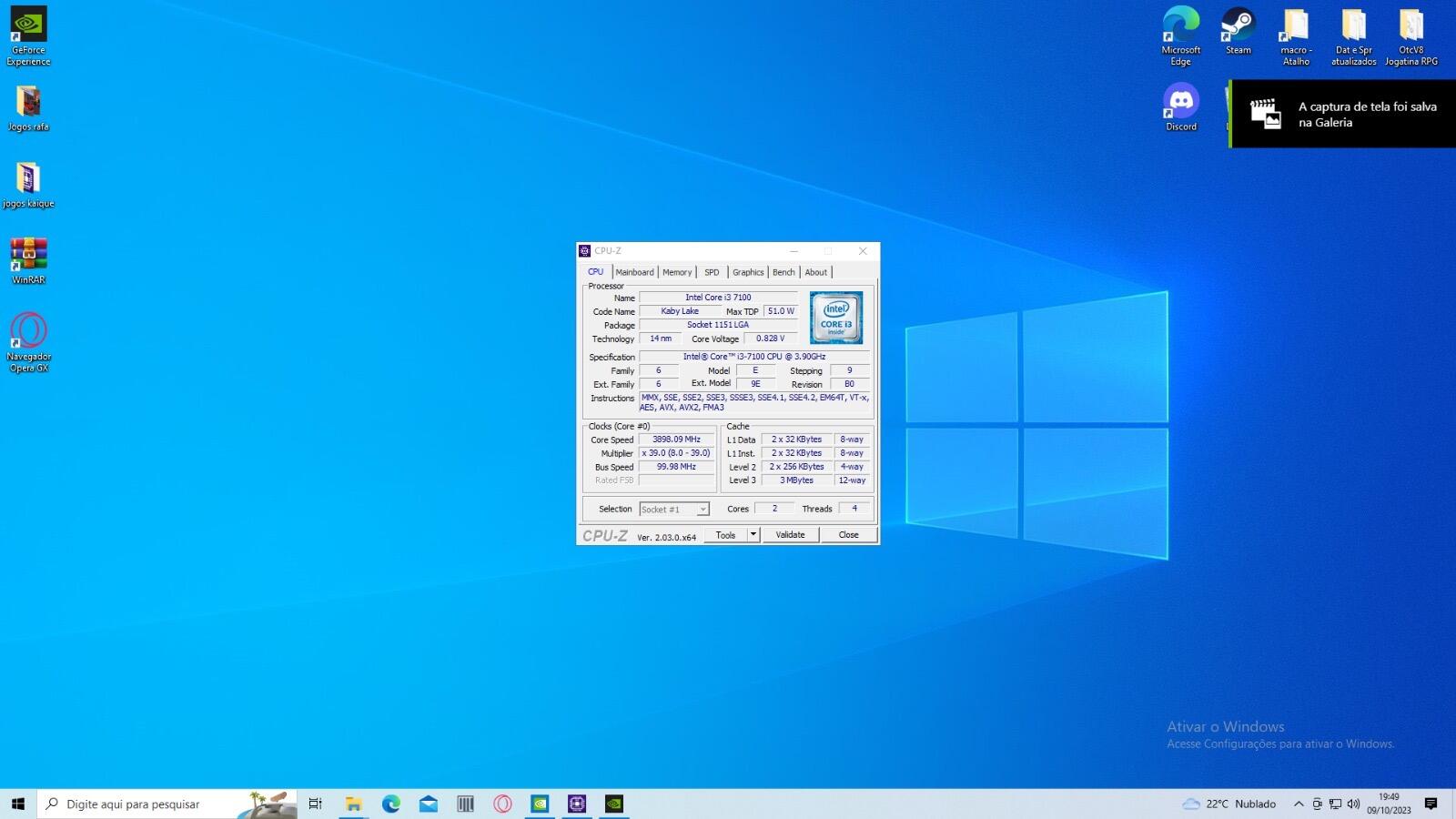Image resolution: width=1456 pixels, height=819 pixels.
Task: Open the Mail app from the taskbar
Action: (429, 804)
